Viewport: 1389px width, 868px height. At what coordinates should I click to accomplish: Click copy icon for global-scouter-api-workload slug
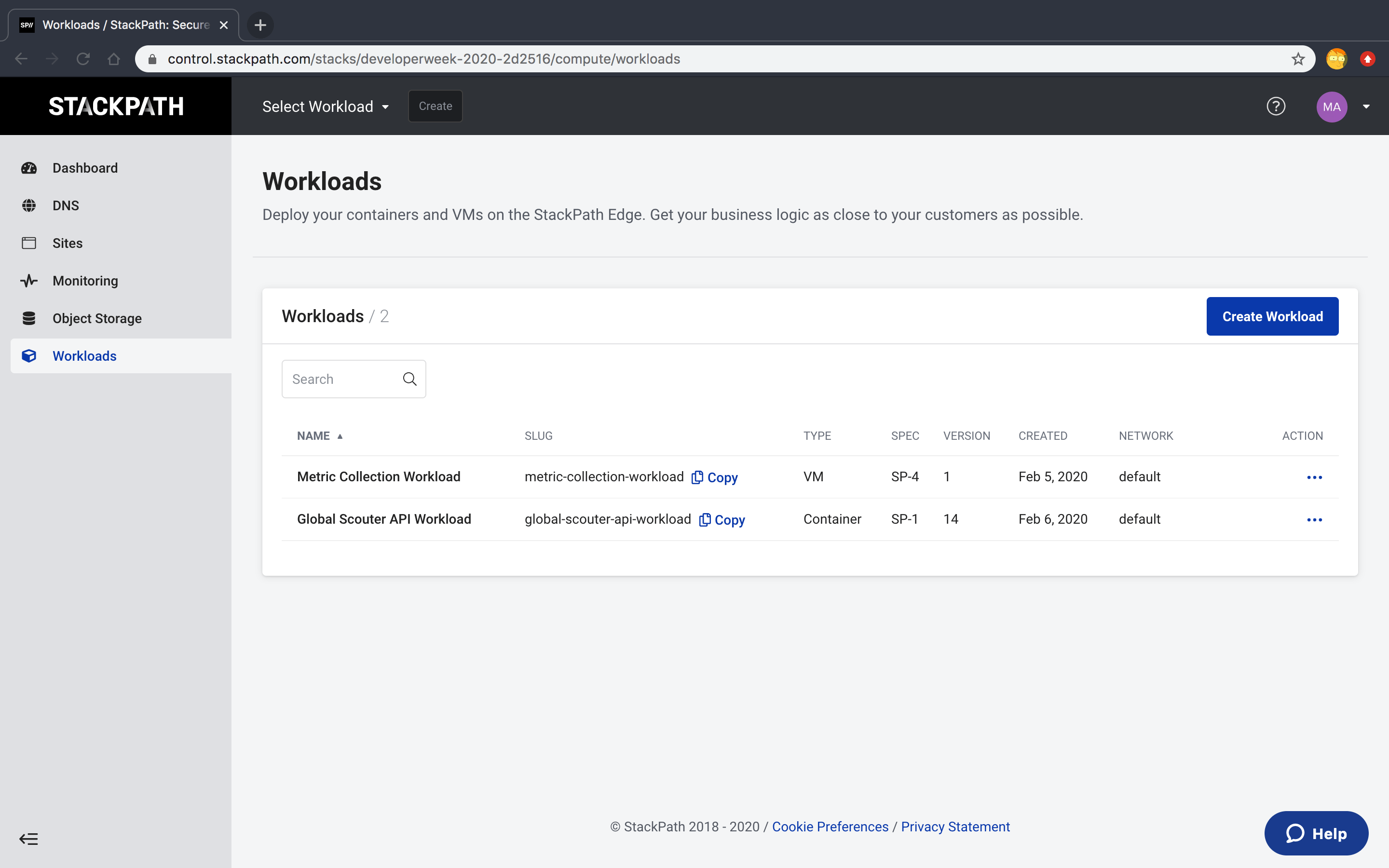click(x=705, y=519)
